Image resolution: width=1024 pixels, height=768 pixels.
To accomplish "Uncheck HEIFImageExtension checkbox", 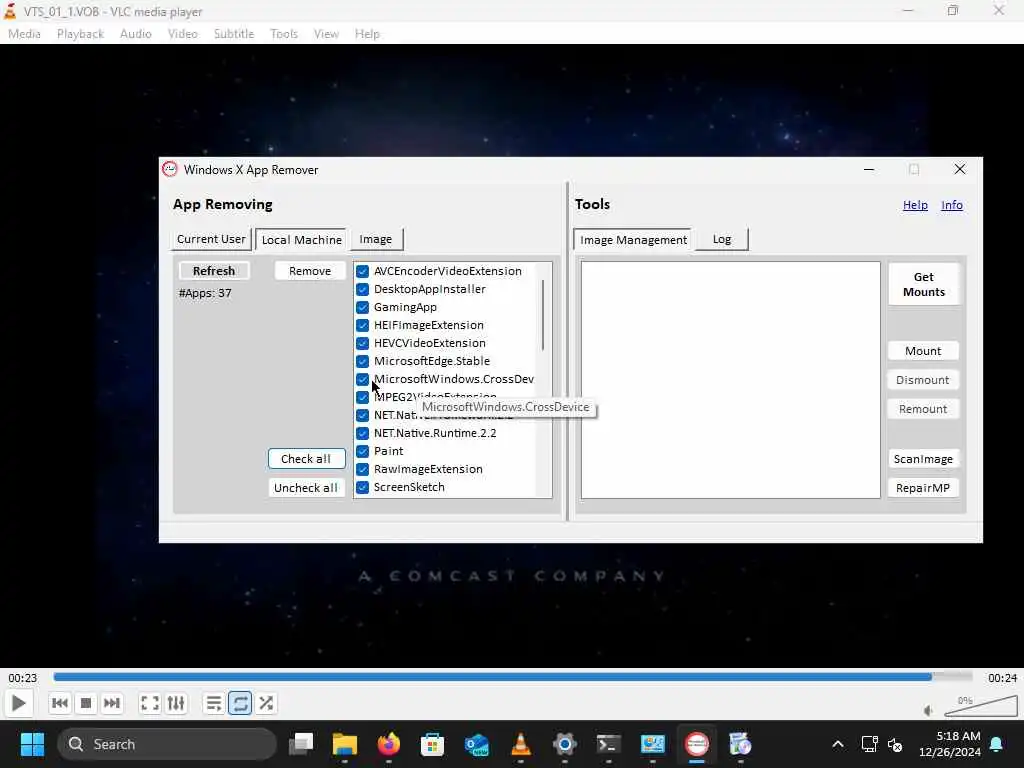I will [x=362, y=325].
